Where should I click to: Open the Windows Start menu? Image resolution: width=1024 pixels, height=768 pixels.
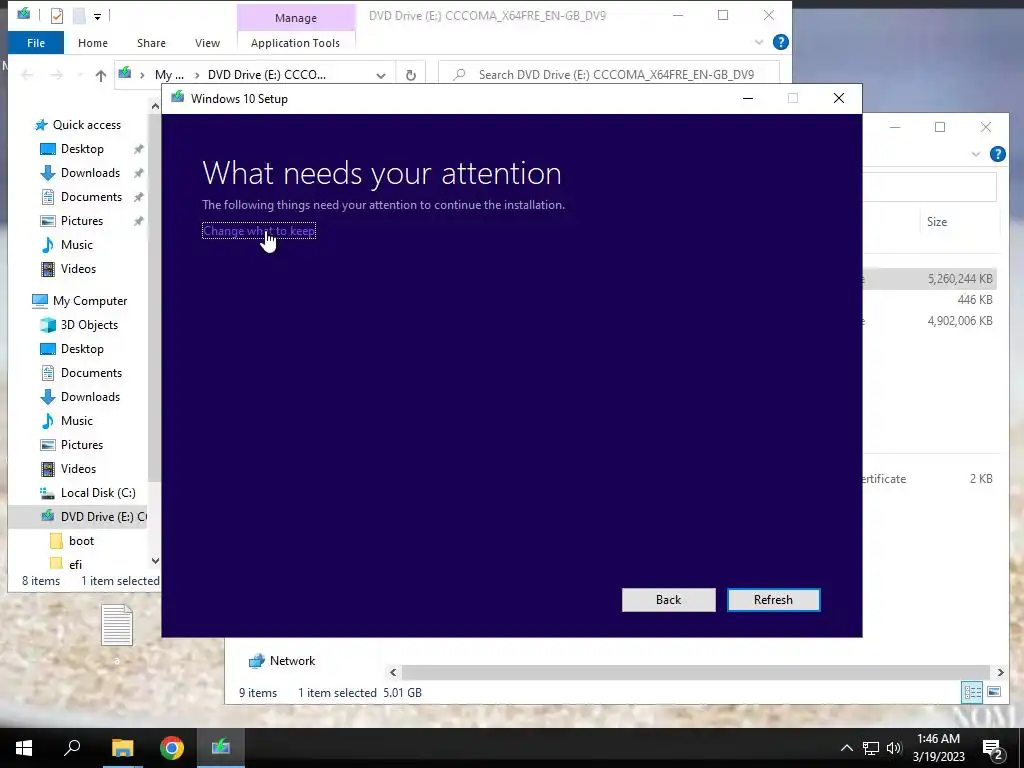click(24, 748)
